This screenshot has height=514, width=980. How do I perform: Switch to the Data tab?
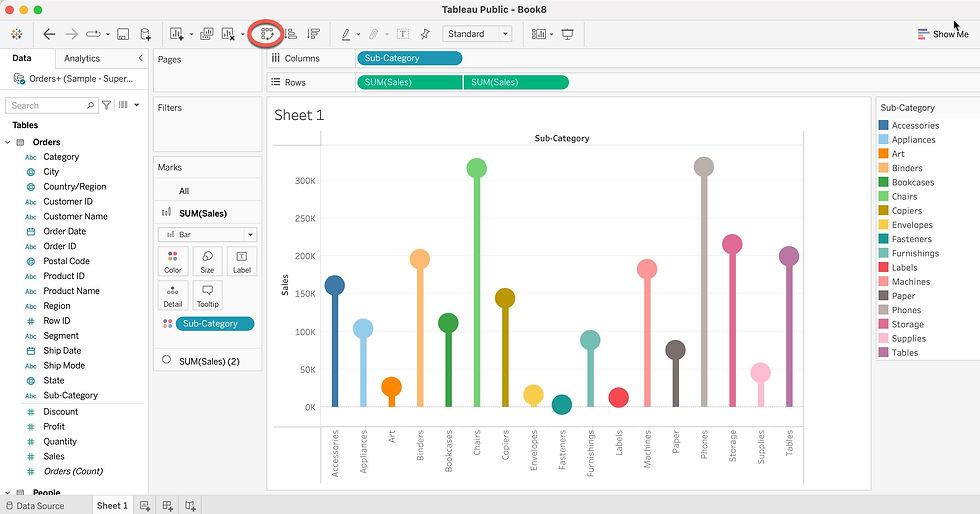pos(22,58)
